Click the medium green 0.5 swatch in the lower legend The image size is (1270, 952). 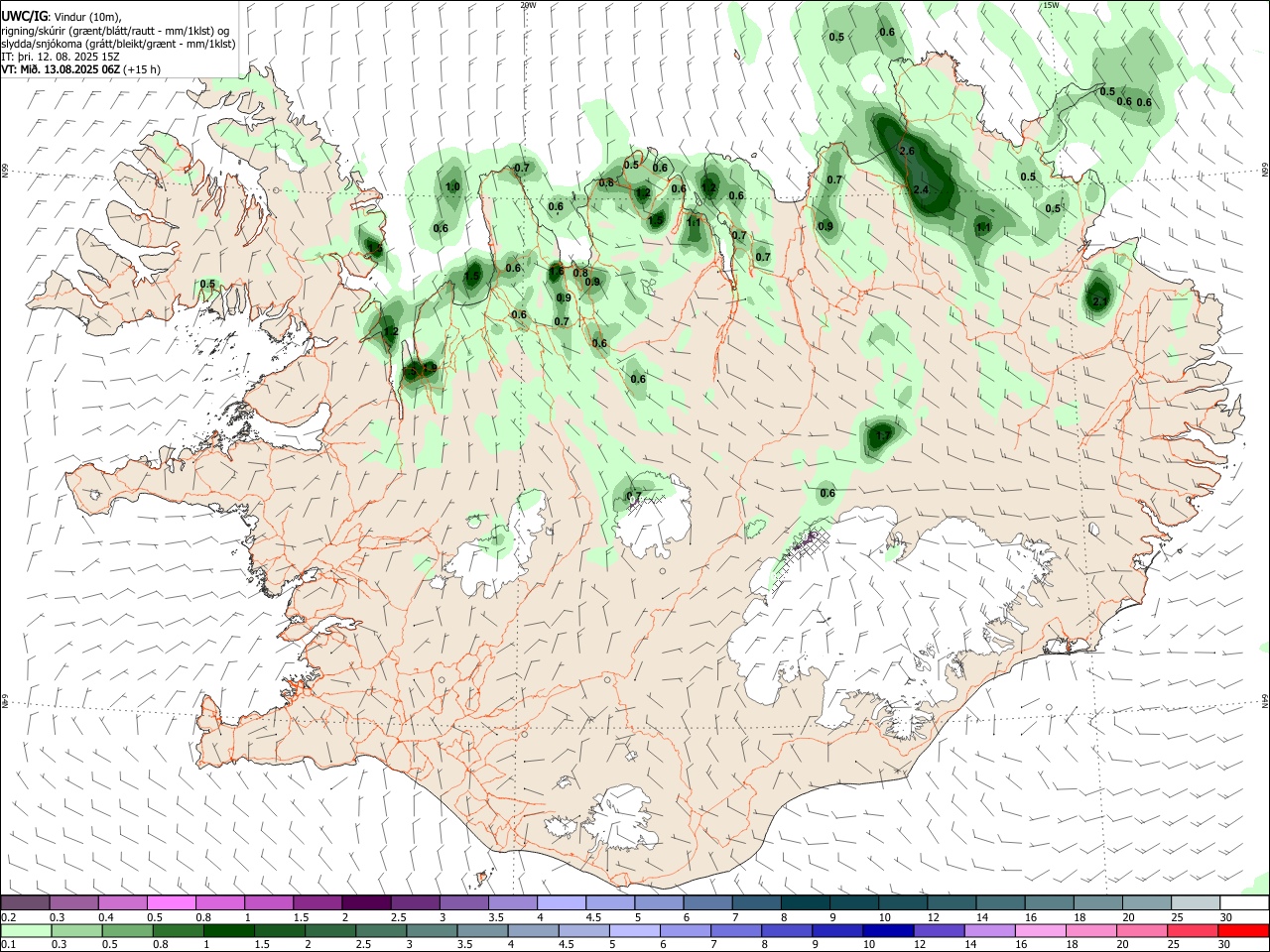[127, 930]
